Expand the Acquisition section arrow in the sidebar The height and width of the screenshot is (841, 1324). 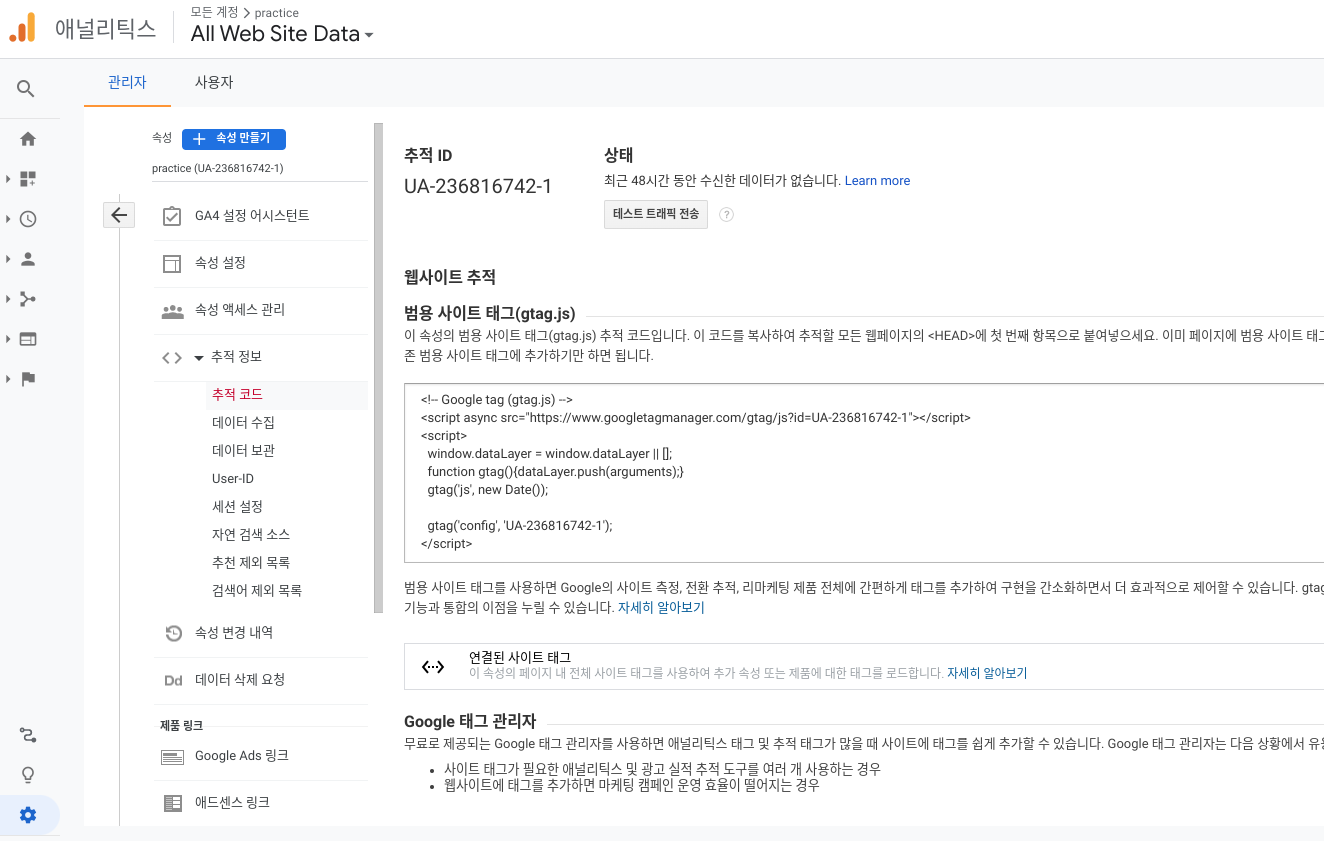(x=8, y=299)
